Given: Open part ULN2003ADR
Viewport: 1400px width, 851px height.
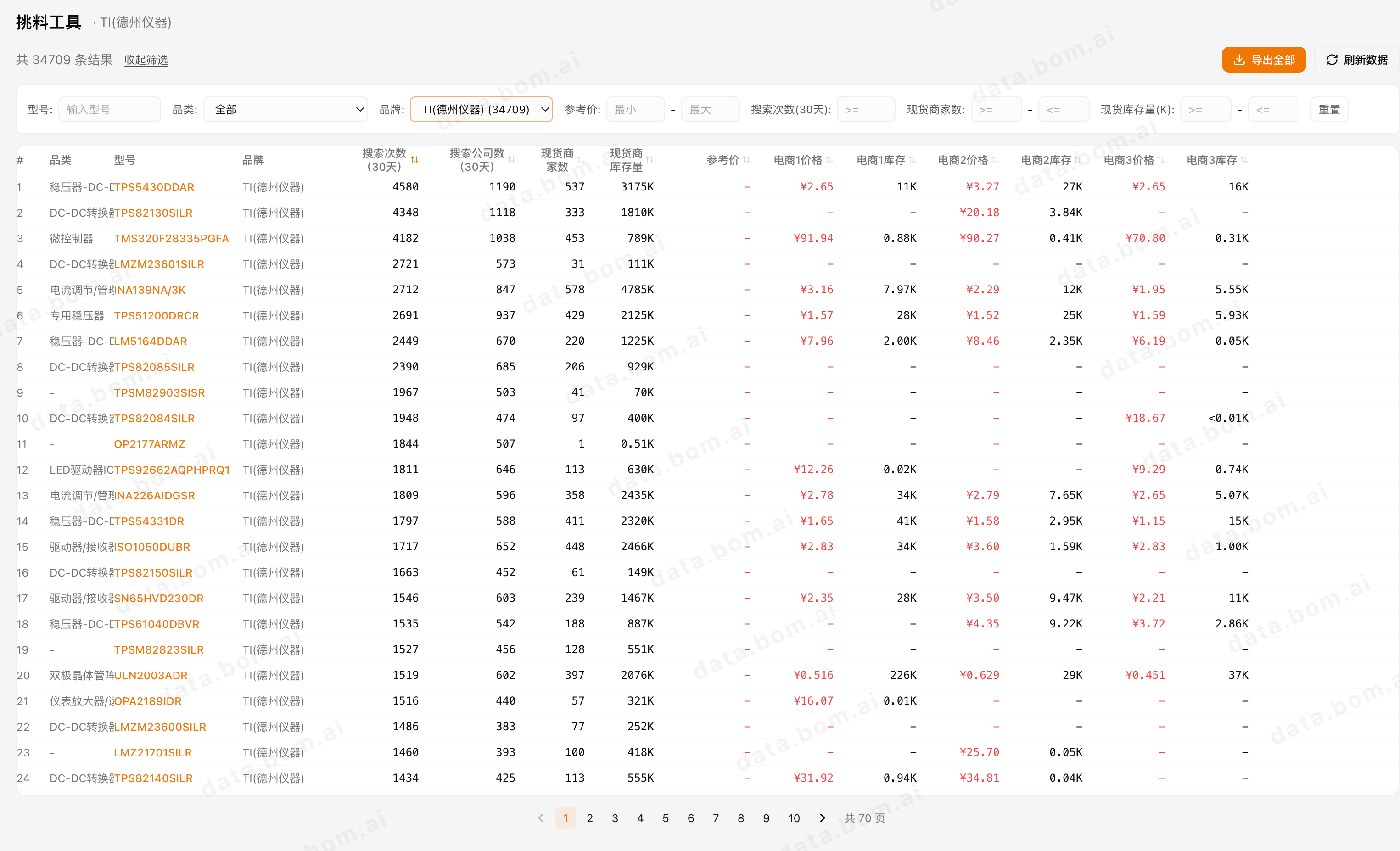Looking at the screenshot, I should tap(151, 676).
